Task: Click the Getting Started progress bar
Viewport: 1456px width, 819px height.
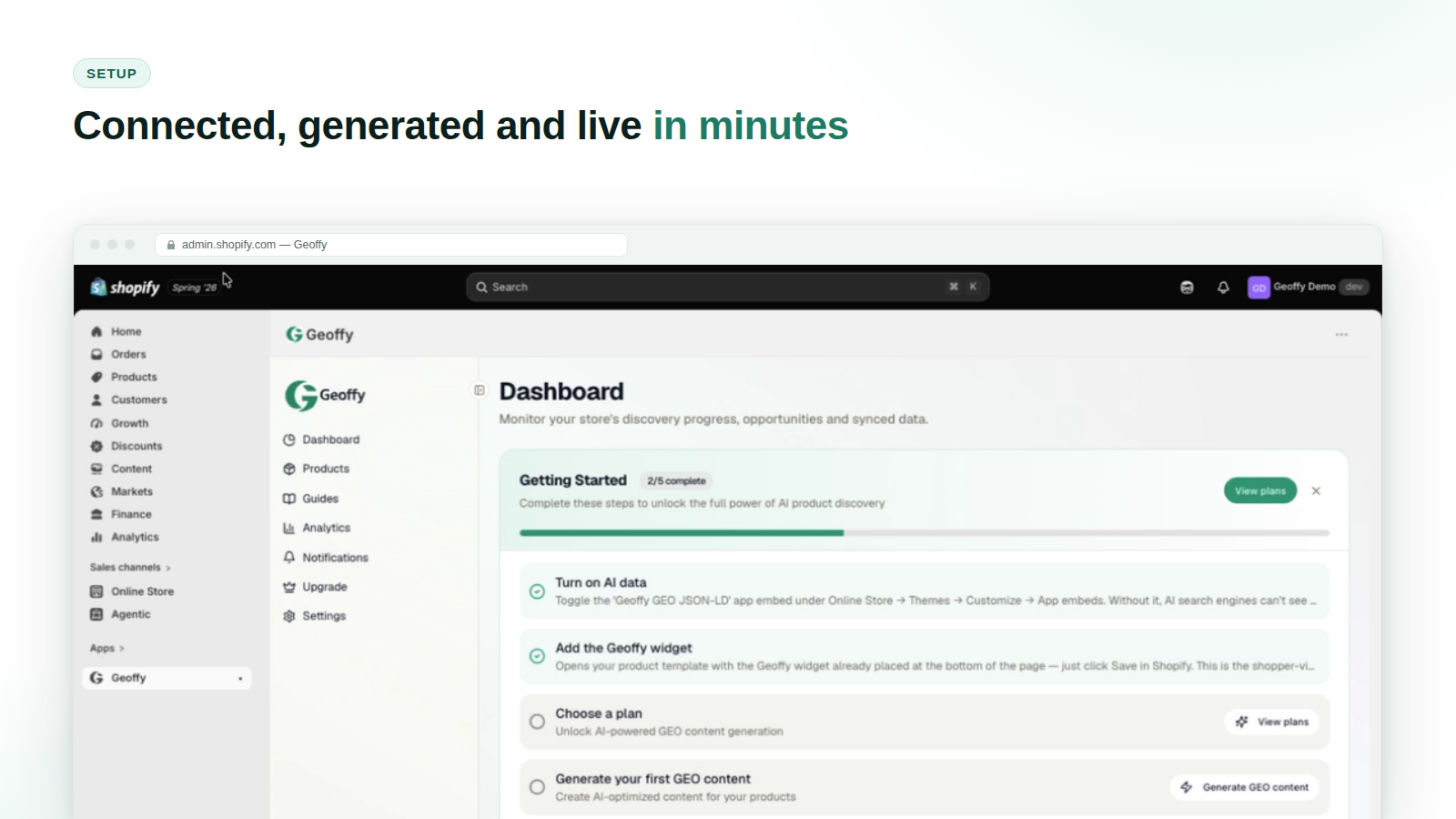Action: [924, 532]
